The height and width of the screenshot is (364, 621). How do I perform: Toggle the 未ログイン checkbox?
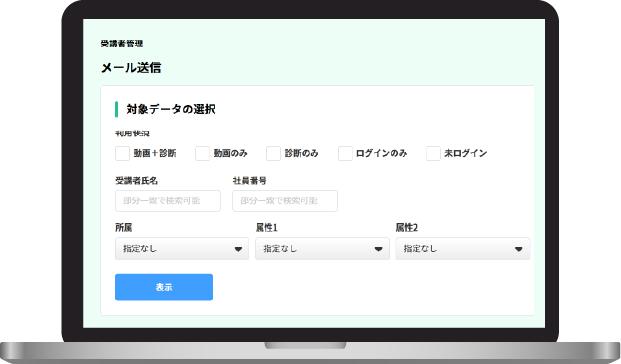(x=433, y=153)
